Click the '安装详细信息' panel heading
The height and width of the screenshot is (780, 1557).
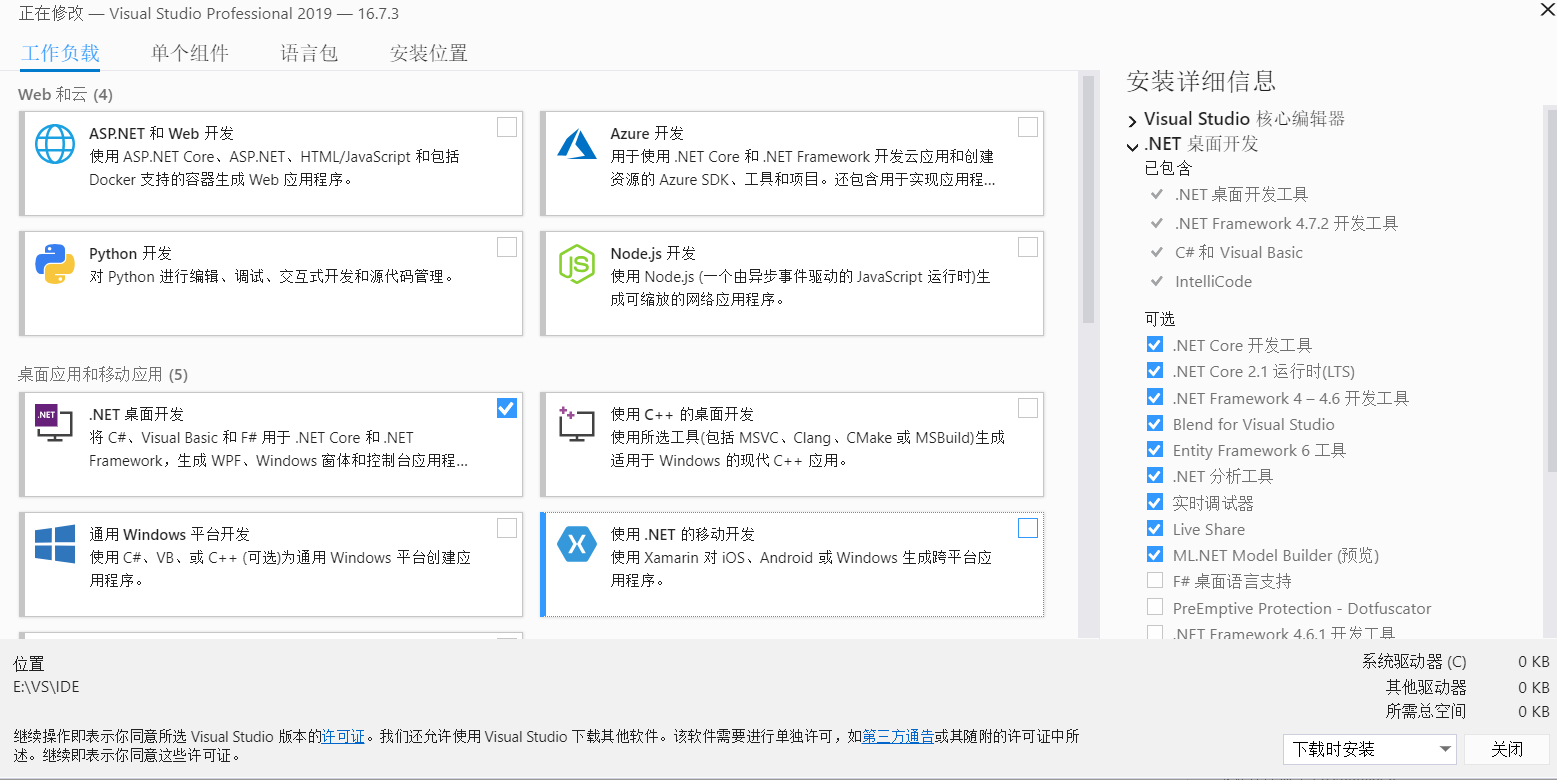[1201, 81]
